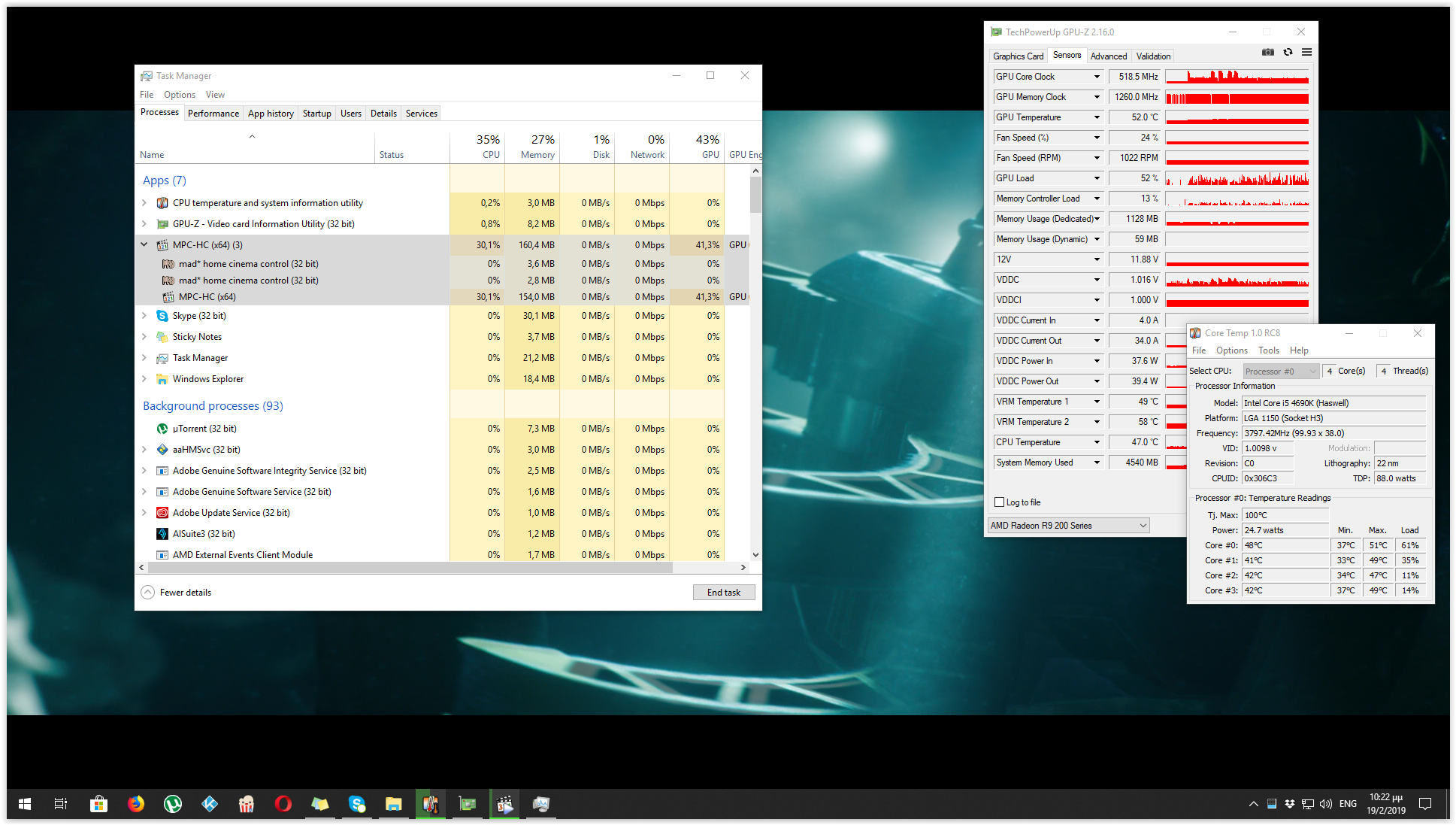This screenshot has width=1456, height=825.
Task: Click the uTorrent taskbar icon
Action: [173, 804]
